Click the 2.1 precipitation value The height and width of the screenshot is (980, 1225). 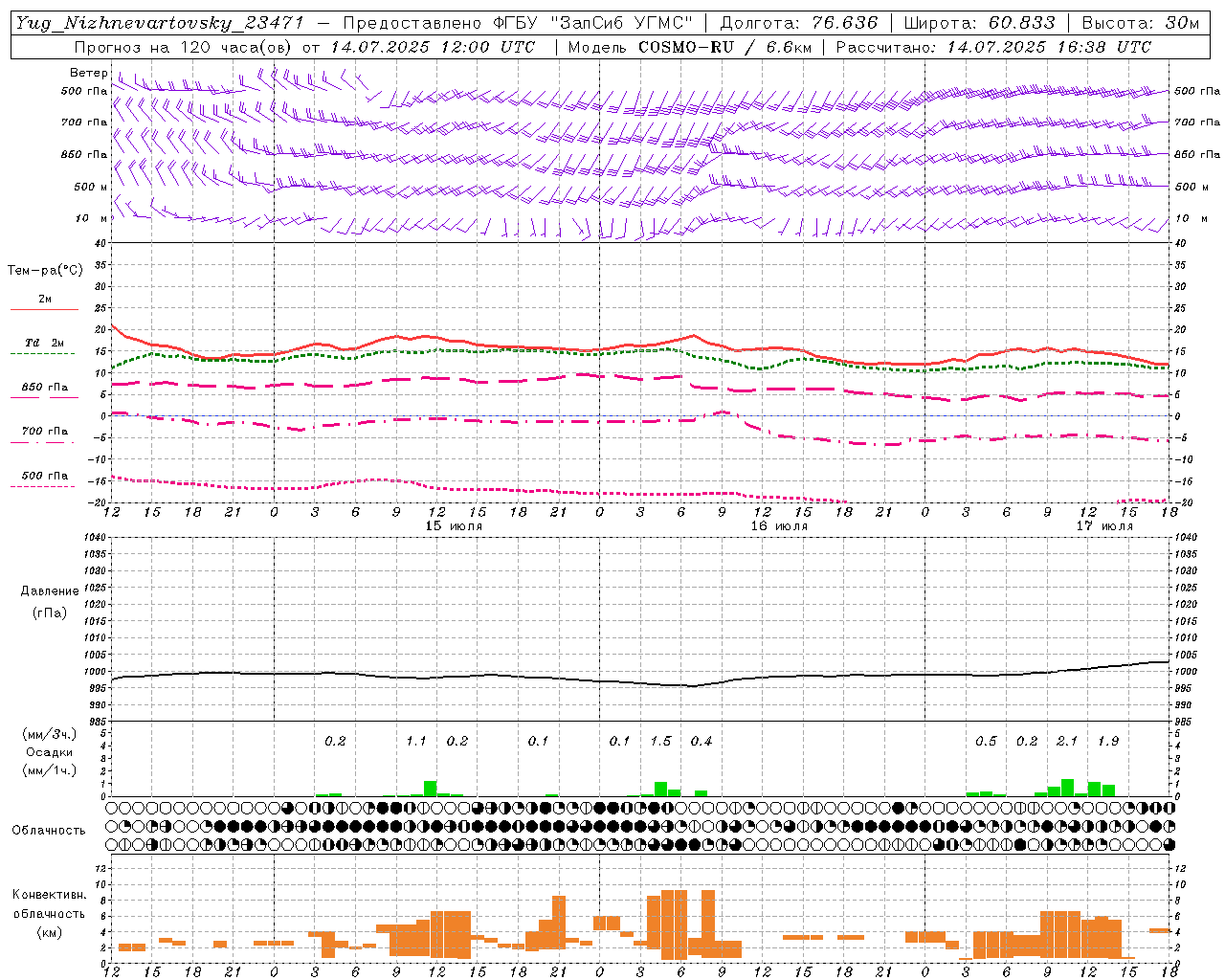click(1067, 742)
